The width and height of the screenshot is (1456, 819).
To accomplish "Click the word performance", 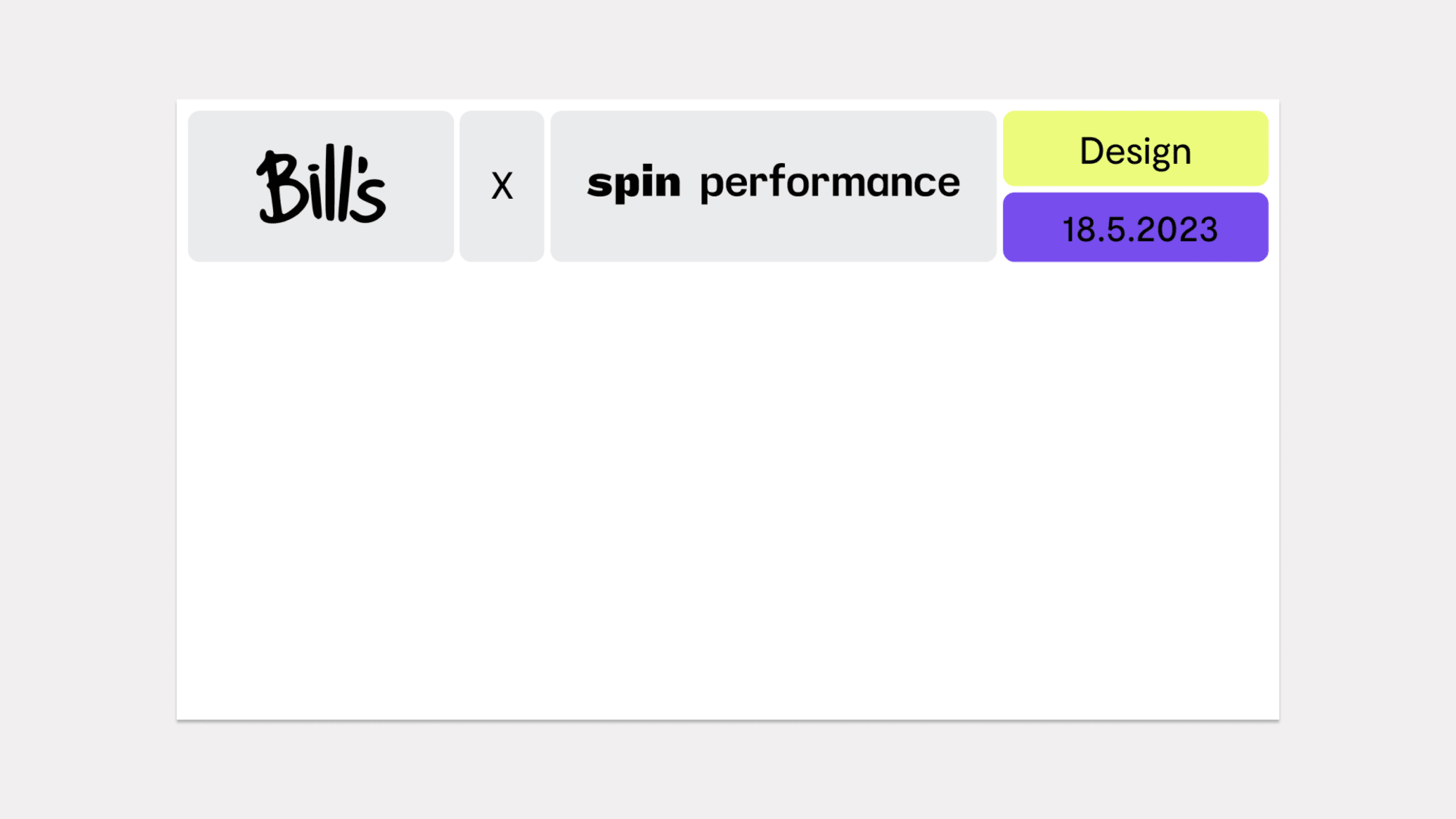I will (830, 182).
